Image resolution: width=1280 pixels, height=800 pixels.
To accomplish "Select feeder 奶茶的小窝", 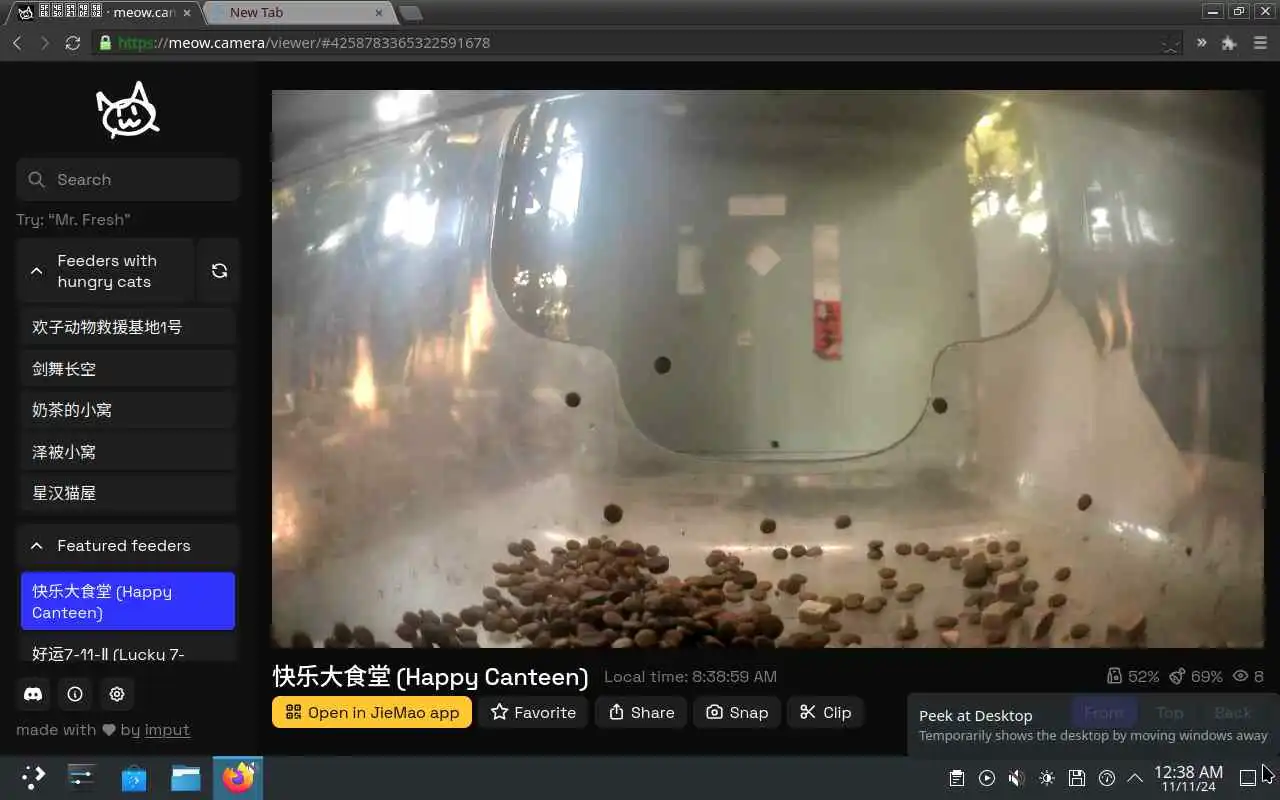I will [x=128, y=410].
